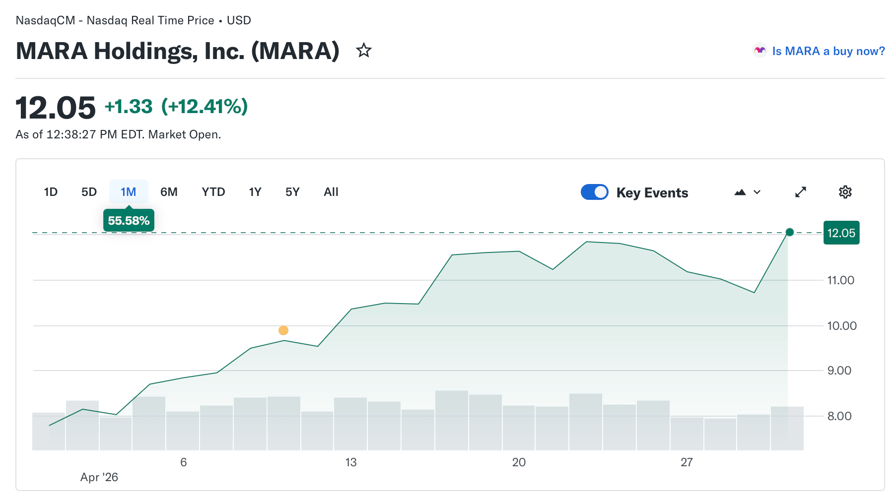This screenshot has width=896, height=497.
Task: Click the 11.00 axis label
Action: [x=841, y=280]
